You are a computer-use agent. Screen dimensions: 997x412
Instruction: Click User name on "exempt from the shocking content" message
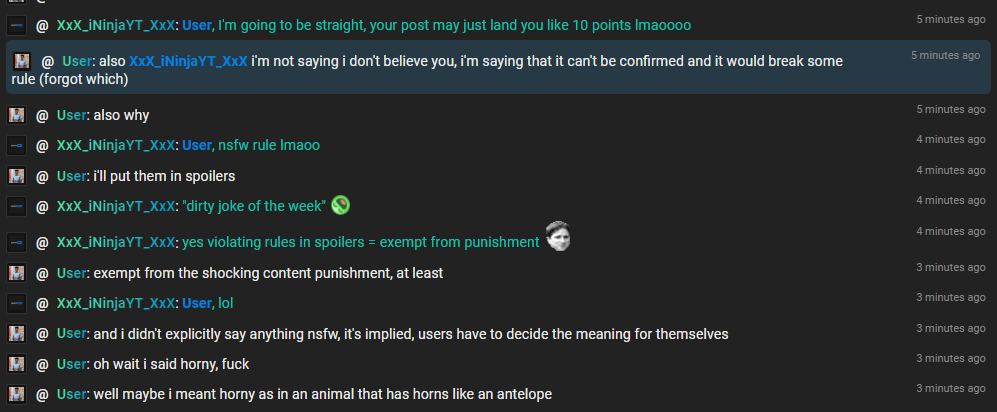coord(71,273)
